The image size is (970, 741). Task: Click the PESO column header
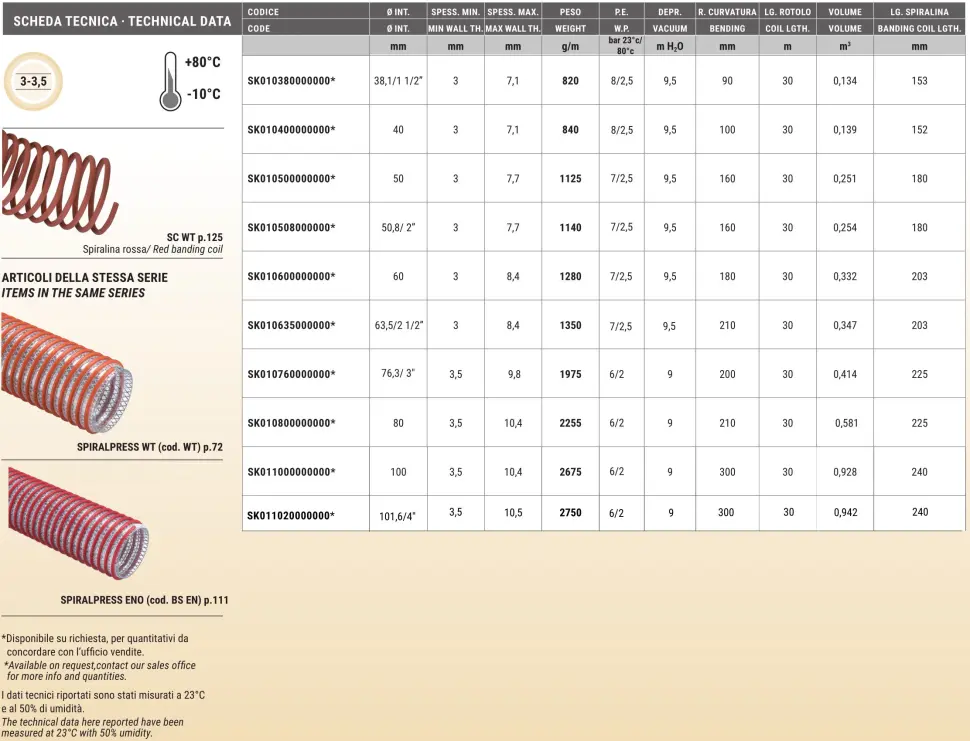click(570, 12)
